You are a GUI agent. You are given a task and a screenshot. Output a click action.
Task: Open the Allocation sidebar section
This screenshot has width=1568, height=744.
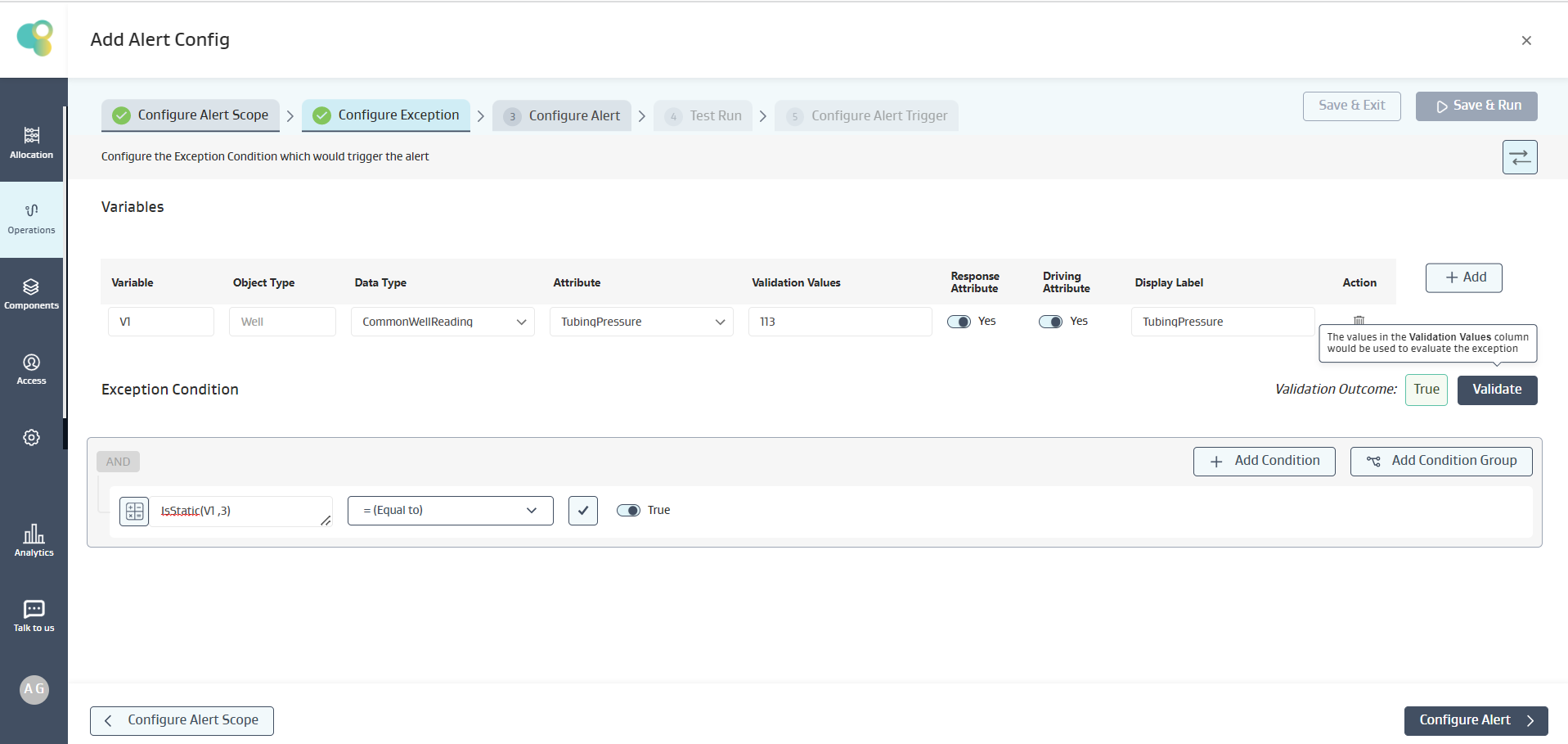(31, 142)
